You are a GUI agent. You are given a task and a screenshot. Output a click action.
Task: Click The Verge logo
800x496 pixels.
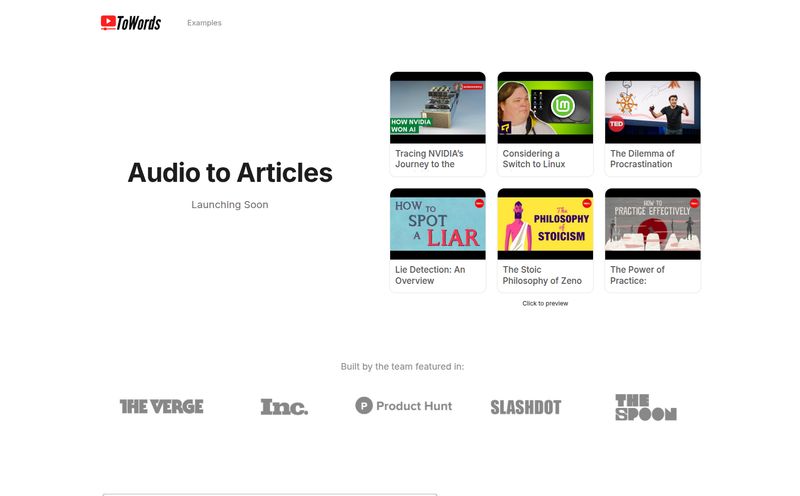click(x=161, y=407)
